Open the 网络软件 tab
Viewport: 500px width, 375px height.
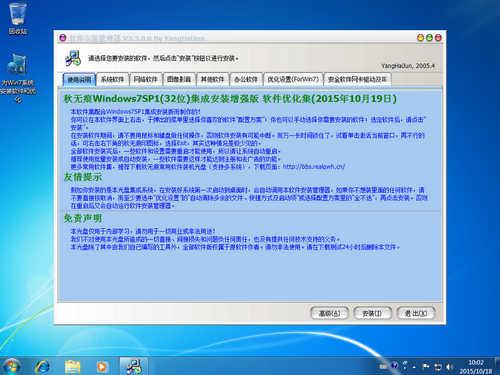point(146,79)
